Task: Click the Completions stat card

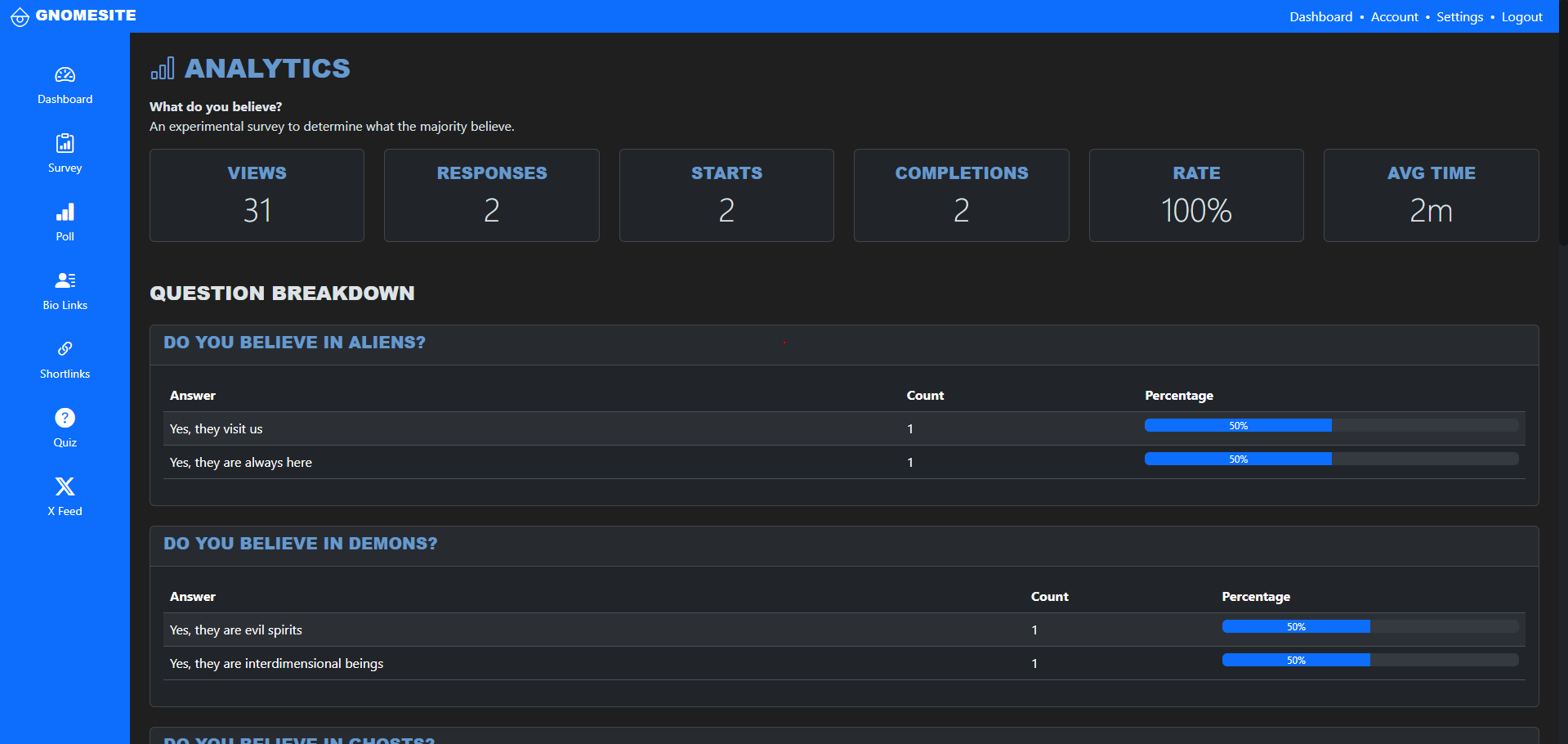Action: click(961, 195)
